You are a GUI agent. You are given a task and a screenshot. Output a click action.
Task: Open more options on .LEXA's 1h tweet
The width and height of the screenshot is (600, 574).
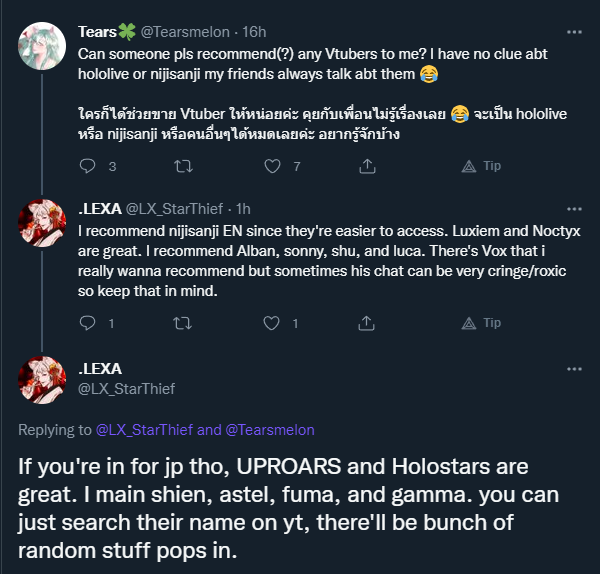click(x=574, y=208)
